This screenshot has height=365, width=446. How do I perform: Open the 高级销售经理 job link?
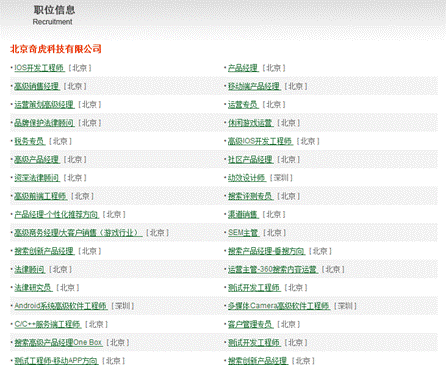tap(37, 86)
